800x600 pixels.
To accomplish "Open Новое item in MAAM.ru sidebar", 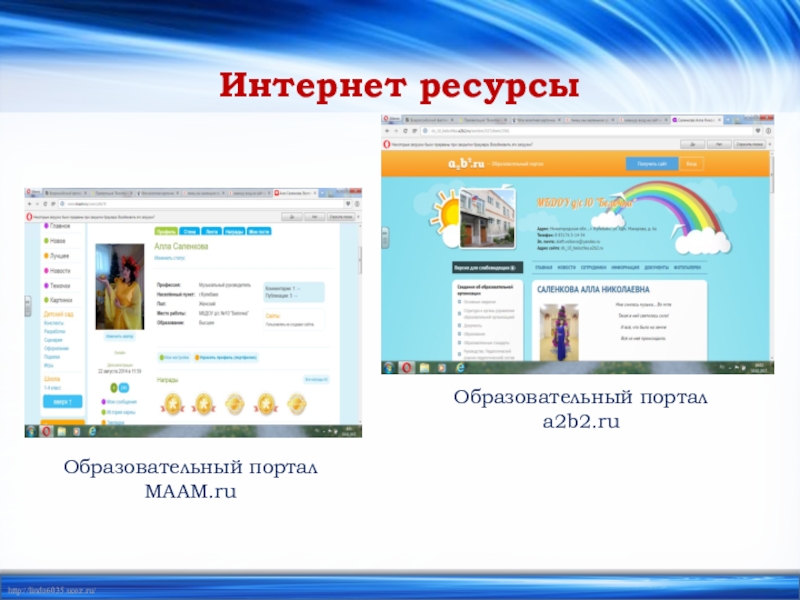I will (x=55, y=241).
